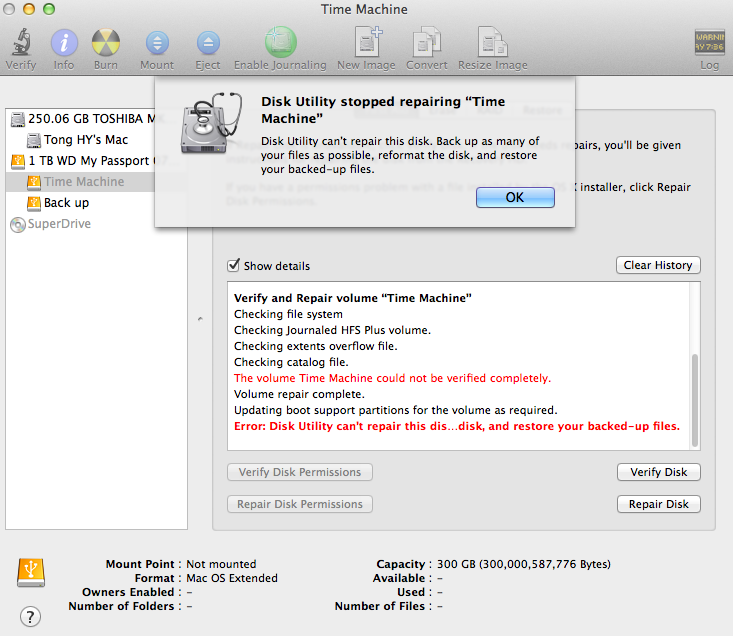Screen dimensions: 733x636
Task: Click the Convert toolbar icon
Action: coord(427,42)
